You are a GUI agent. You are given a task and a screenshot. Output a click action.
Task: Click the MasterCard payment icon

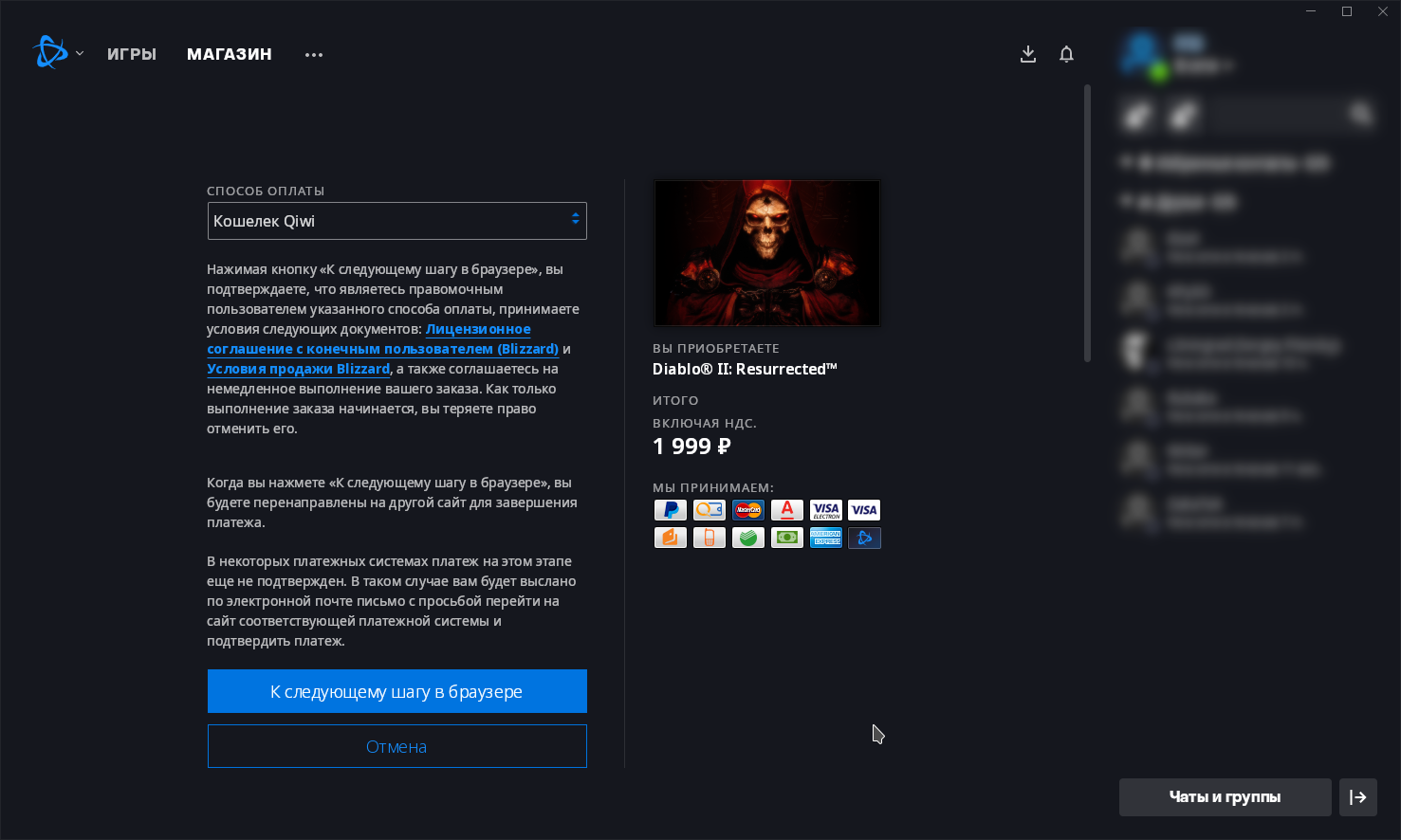tap(748, 510)
